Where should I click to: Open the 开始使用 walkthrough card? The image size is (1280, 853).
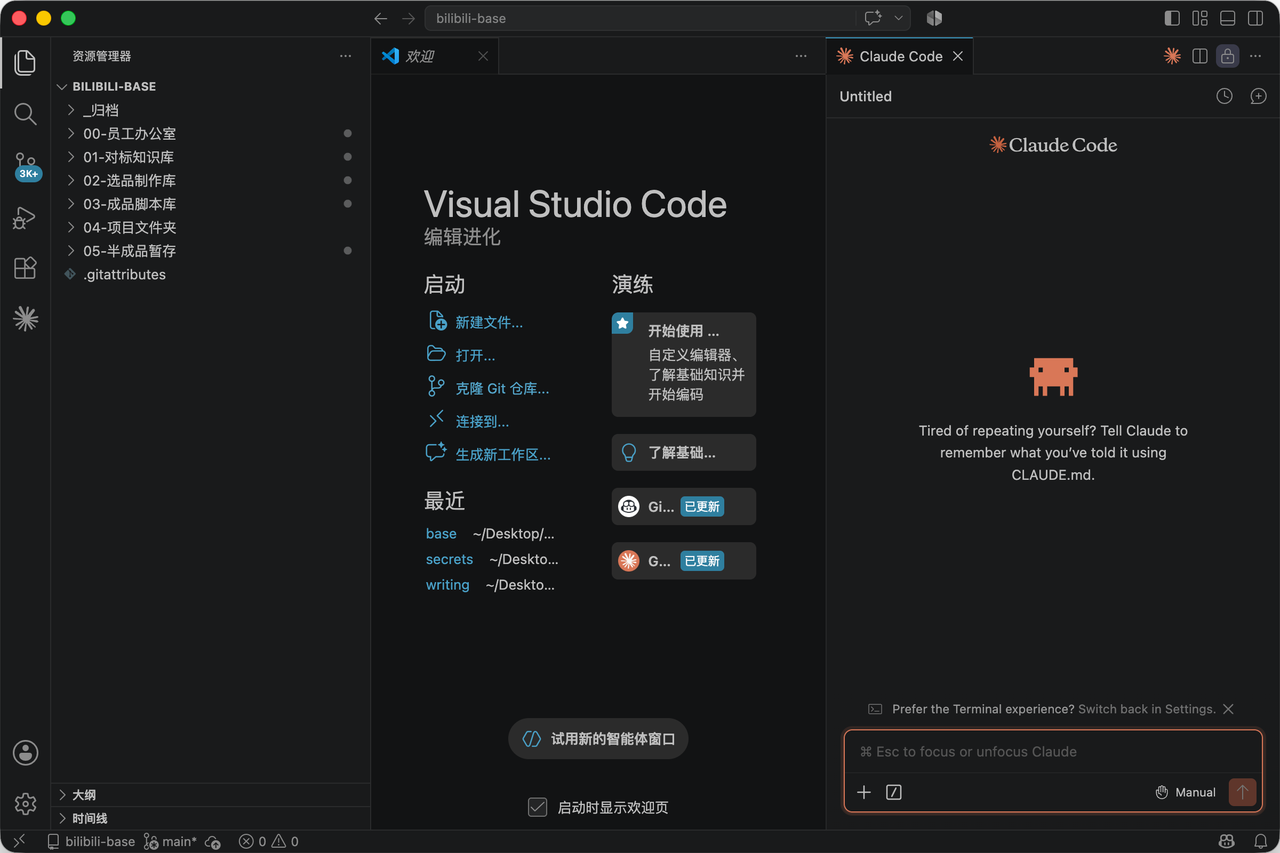pos(684,364)
